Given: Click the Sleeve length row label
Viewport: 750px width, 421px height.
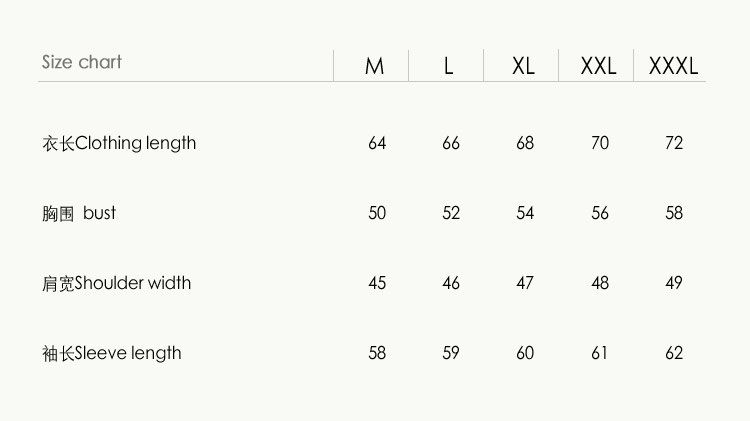Looking at the screenshot, I should [x=112, y=354].
